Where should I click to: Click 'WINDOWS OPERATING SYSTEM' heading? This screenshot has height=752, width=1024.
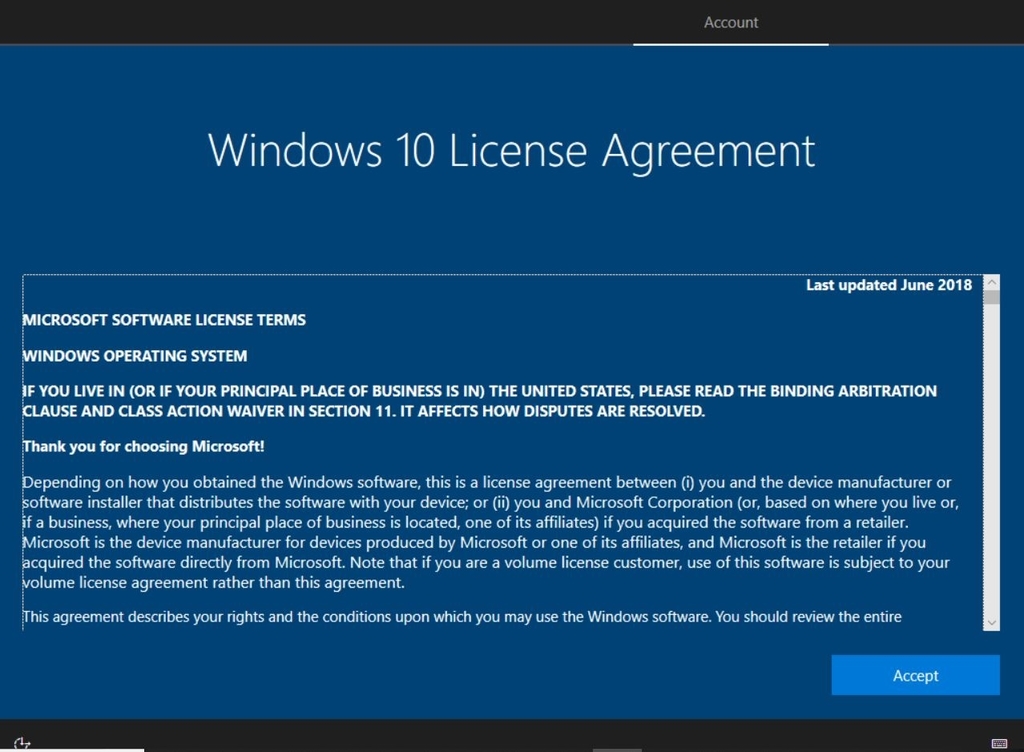click(x=135, y=356)
